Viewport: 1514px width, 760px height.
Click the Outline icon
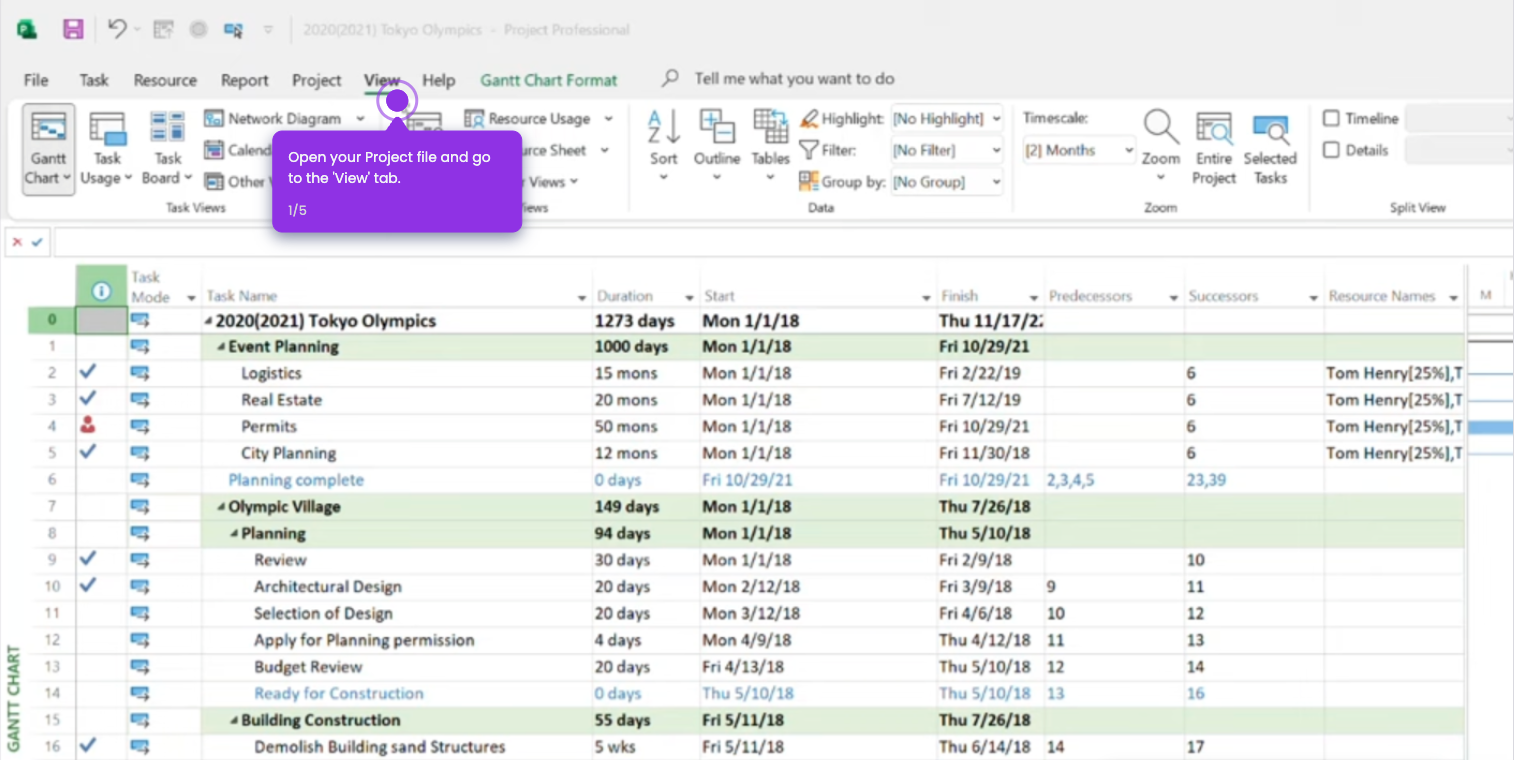click(717, 127)
